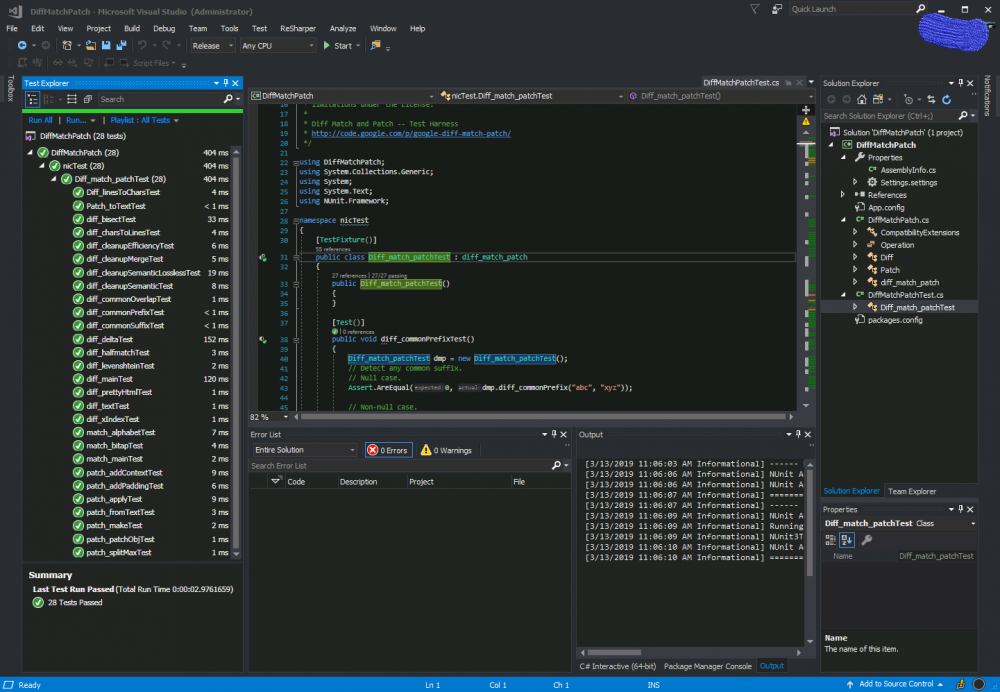Click the Navigate Backward toolbar icon

[22, 45]
